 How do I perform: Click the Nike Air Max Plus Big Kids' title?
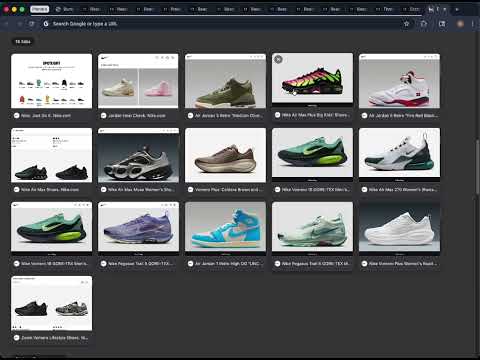[x=316, y=115]
